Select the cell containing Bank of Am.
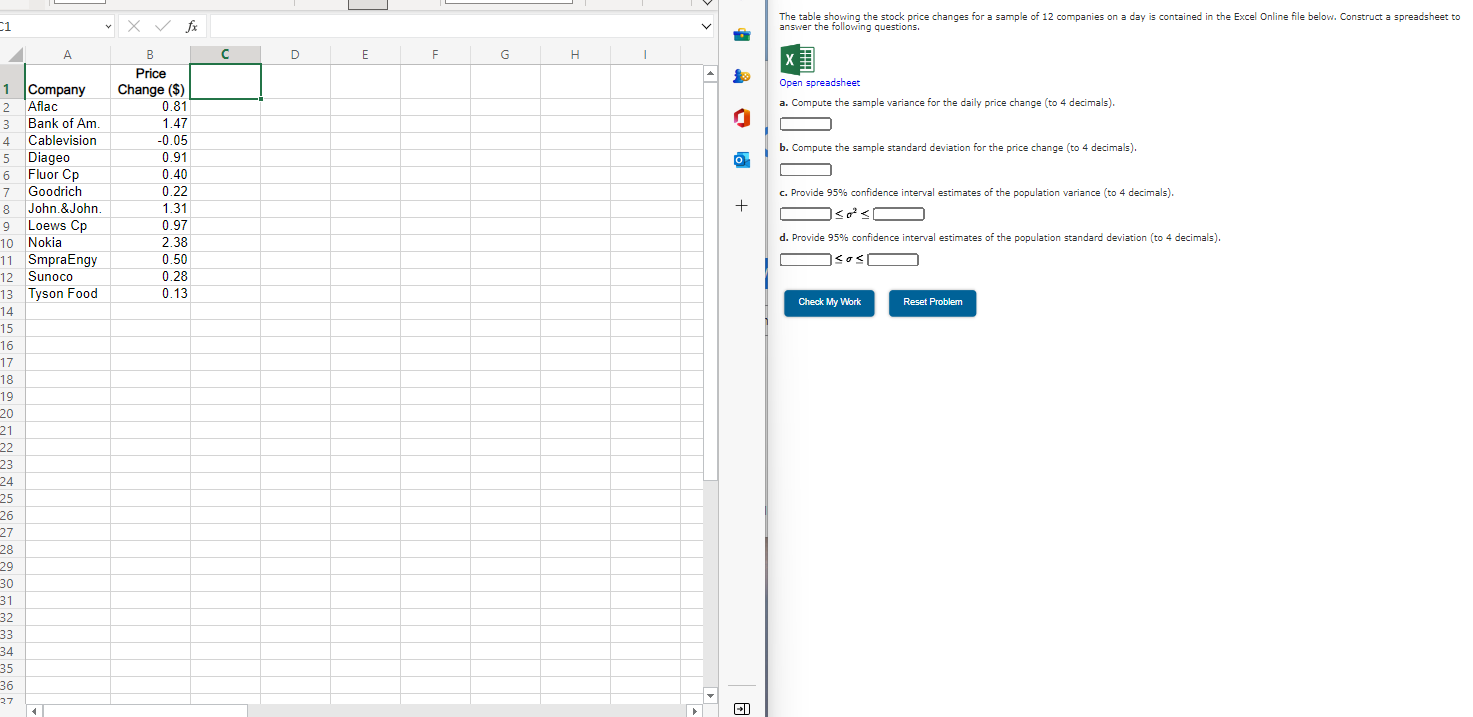Viewport: 1473px width, 717px height. 67,123
